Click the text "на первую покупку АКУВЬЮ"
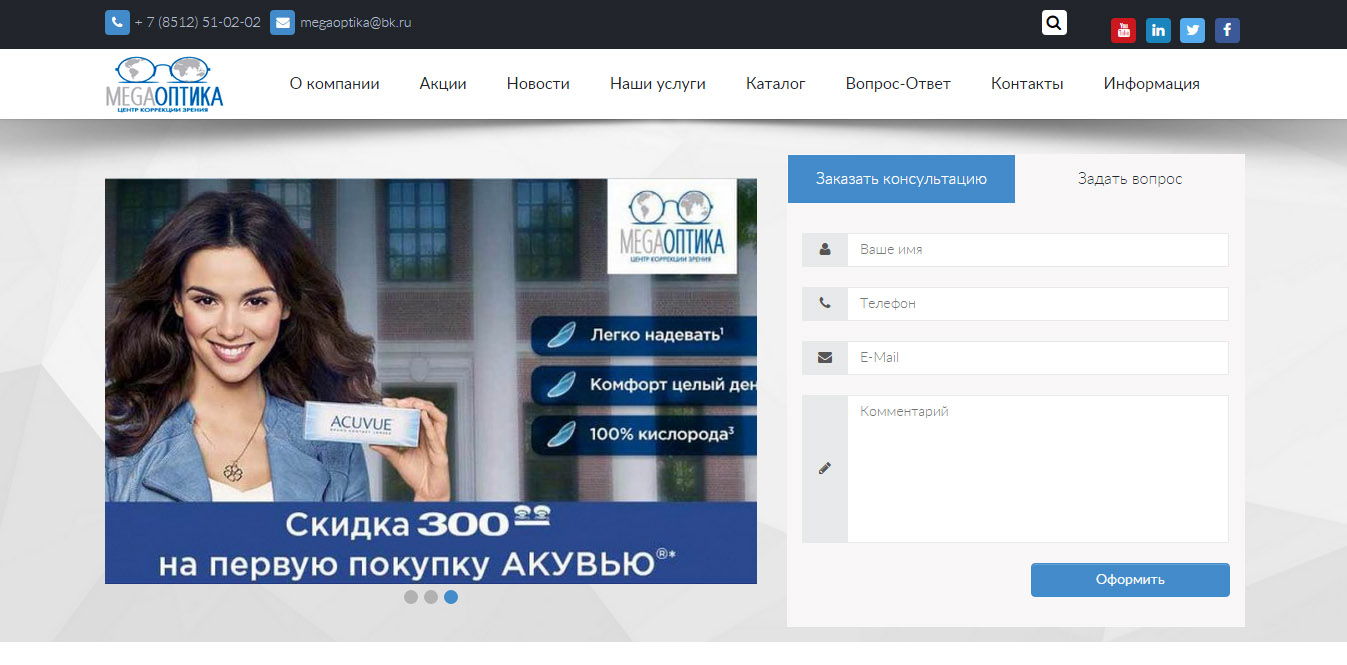This screenshot has height=665, width=1347. (418, 565)
